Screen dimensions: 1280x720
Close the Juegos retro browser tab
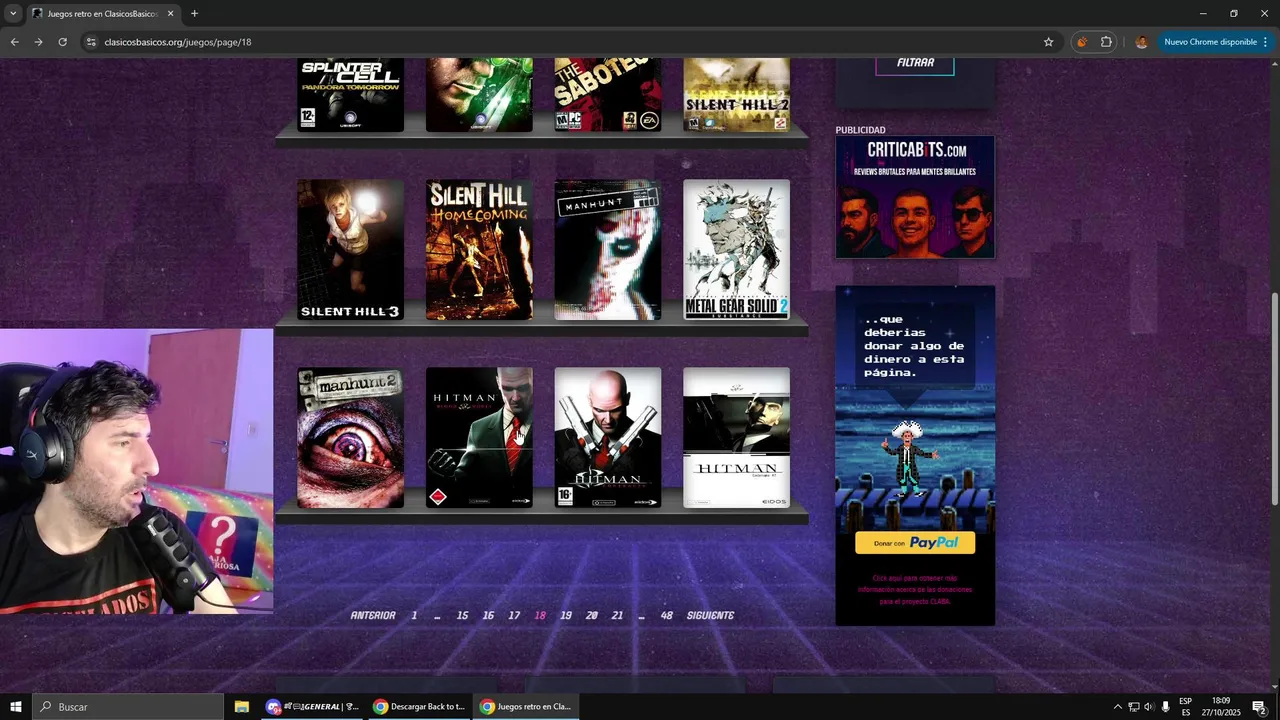pos(170,13)
